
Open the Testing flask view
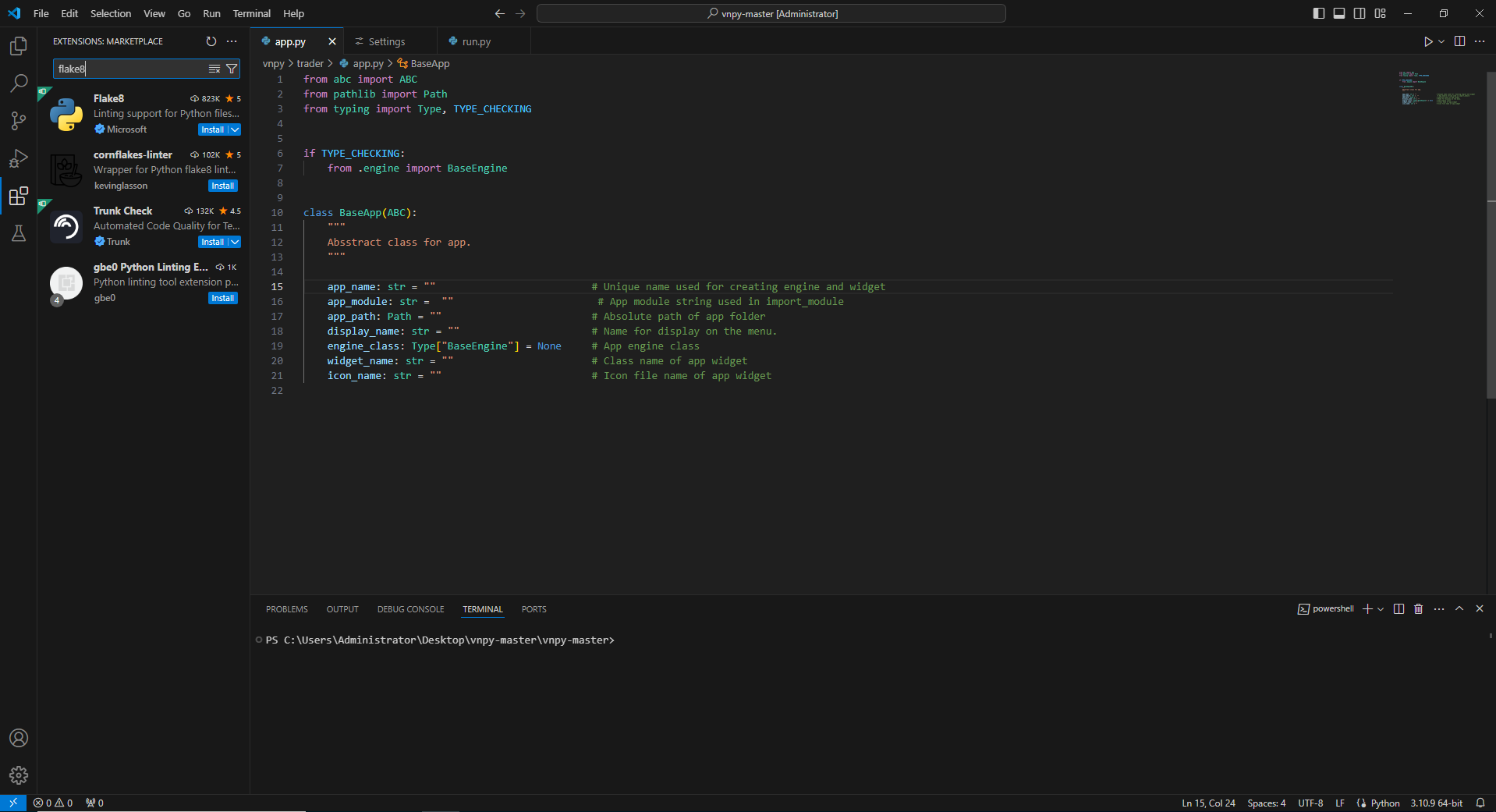(19, 233)
